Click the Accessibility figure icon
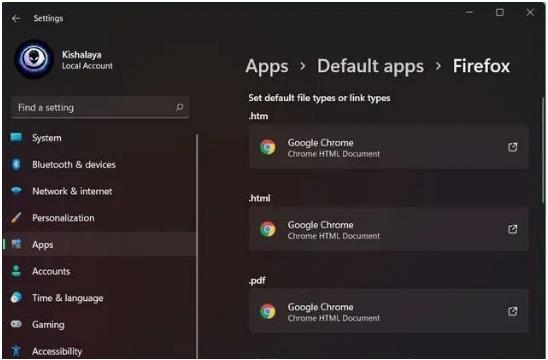This screenshot has height=360, width=548. coord(16,351)
